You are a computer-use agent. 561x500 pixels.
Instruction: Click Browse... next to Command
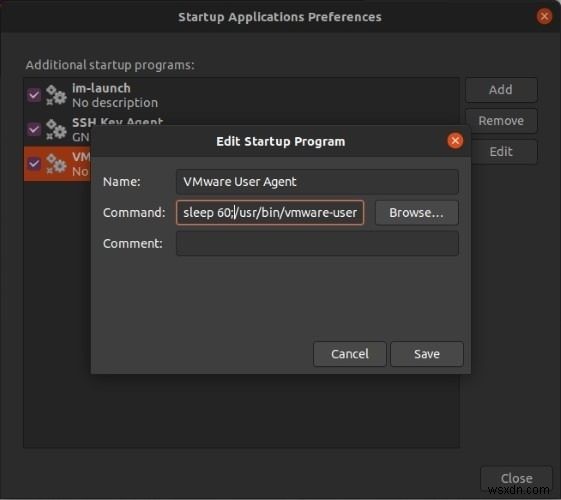tap(416, 213)
